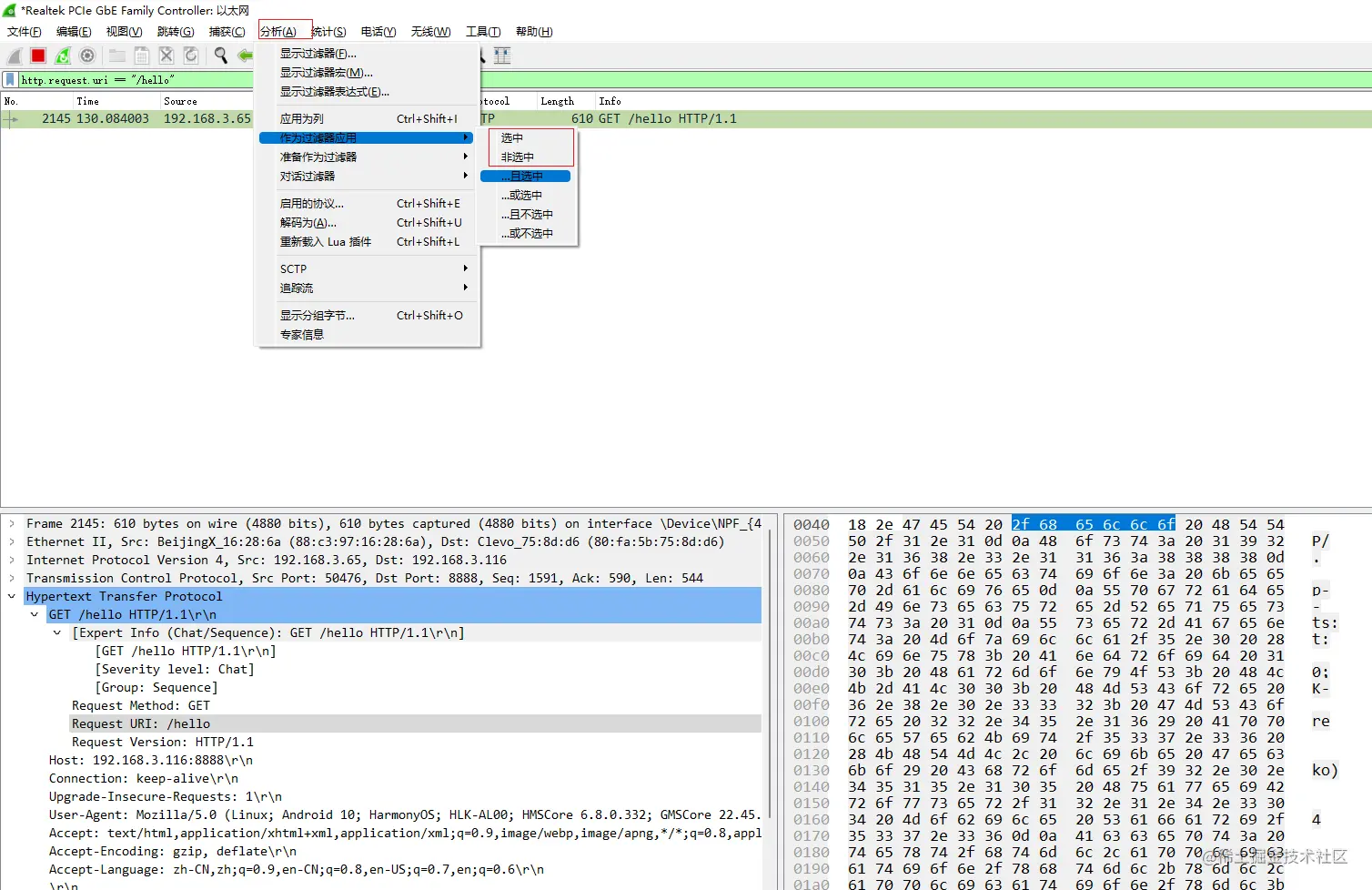Select the Request Method: GET field
Image resolution: width=1372 pixels, height=890 pixels.
pyautogui.click(x=141, y=705)
